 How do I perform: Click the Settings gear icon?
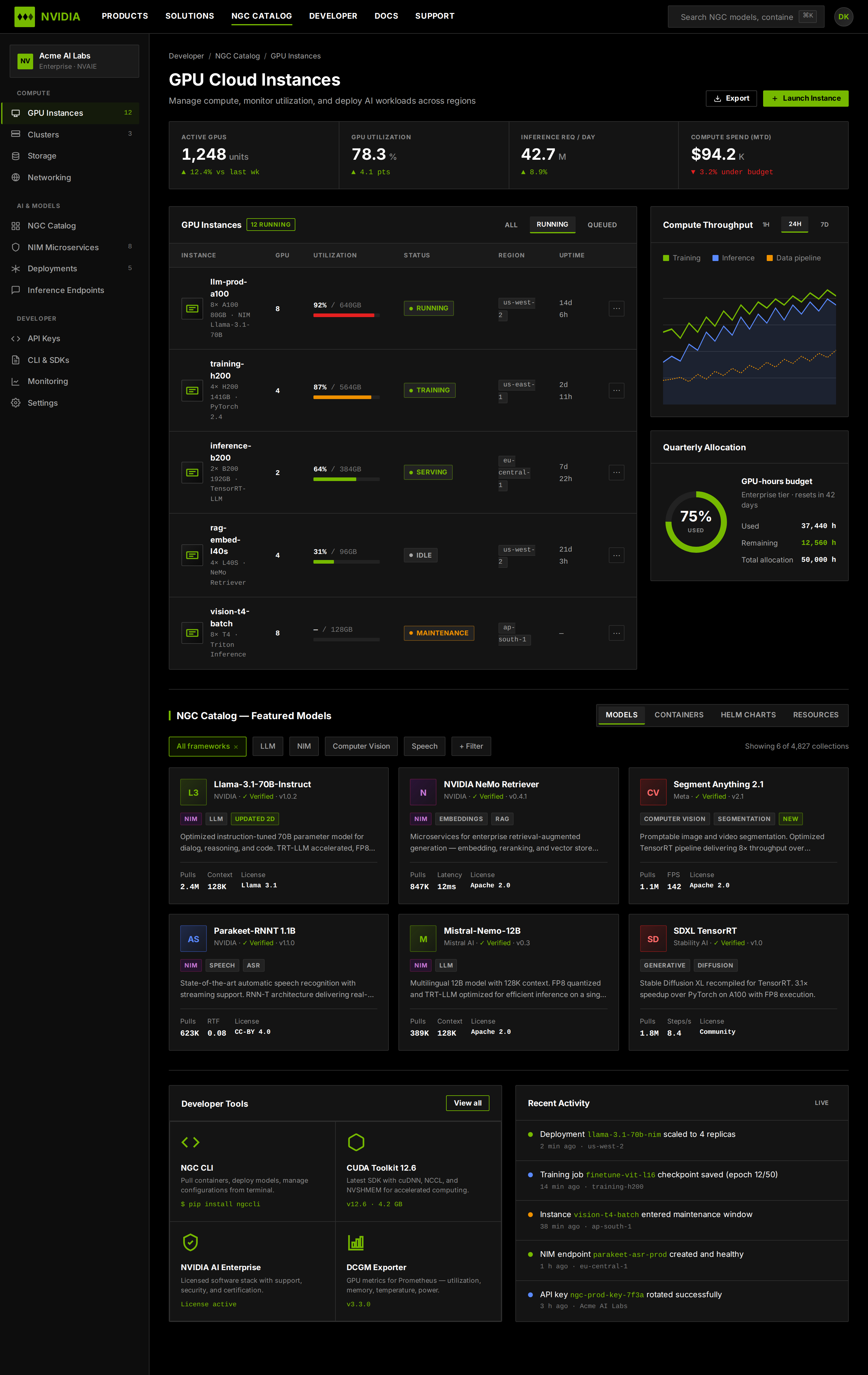15,403
